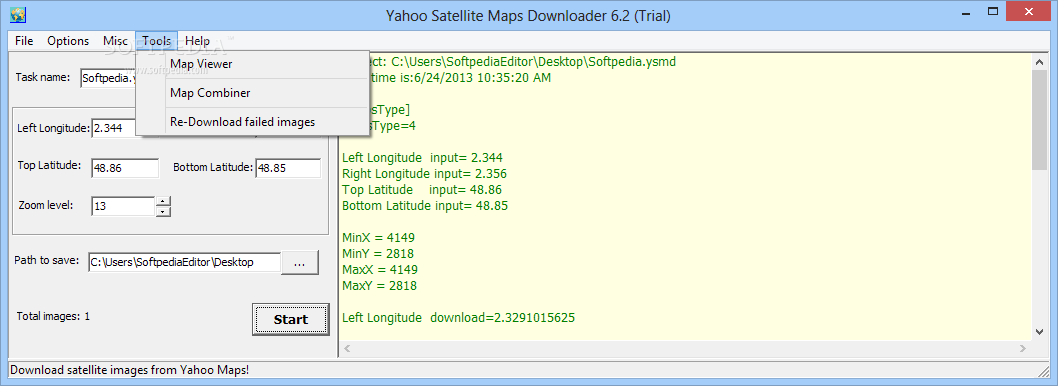Open the Options menu
This screenshot has width=1058, height=386.
click(x=68, y=40)
